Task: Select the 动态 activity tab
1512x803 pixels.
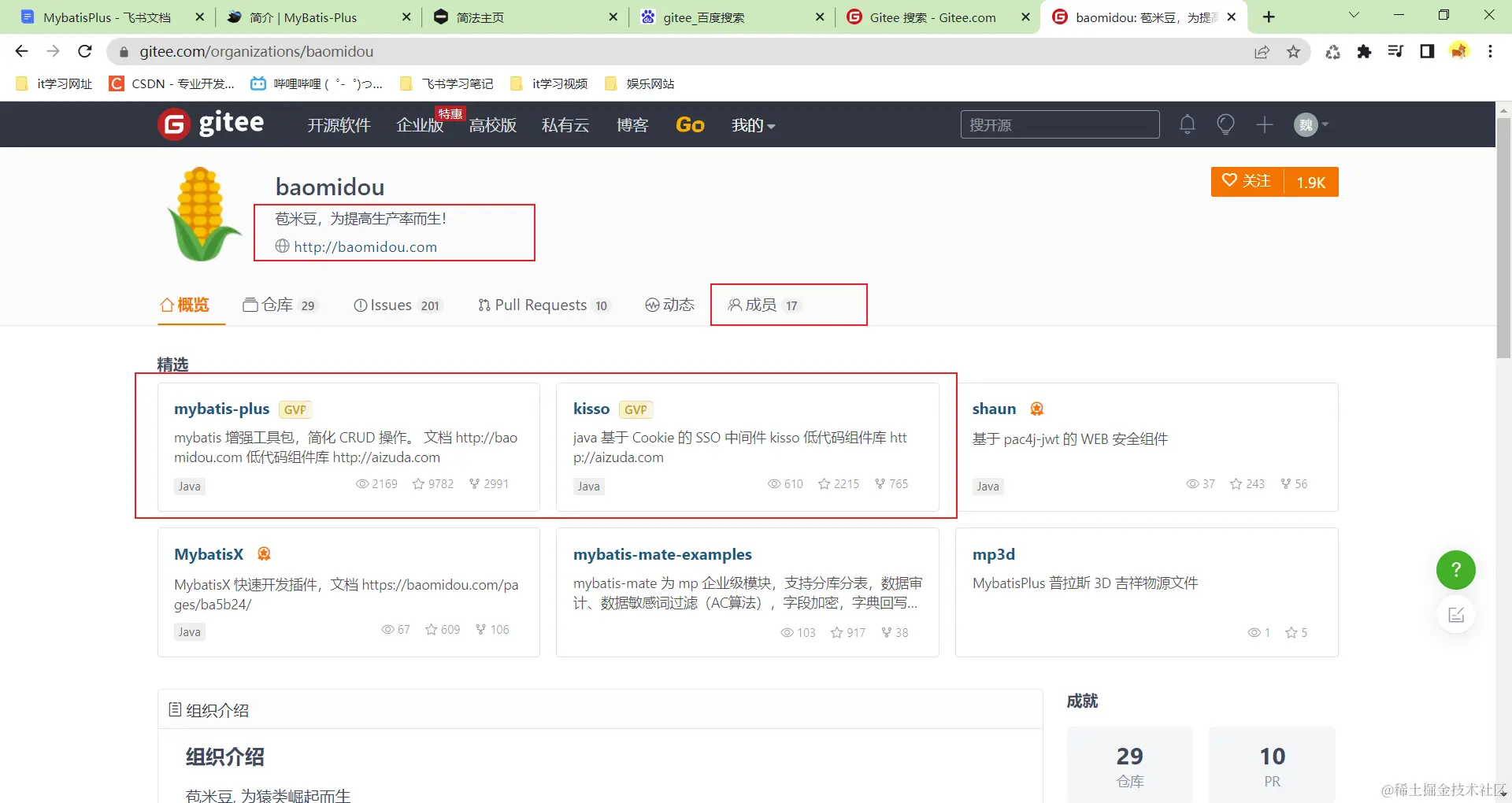Action: 669,305
